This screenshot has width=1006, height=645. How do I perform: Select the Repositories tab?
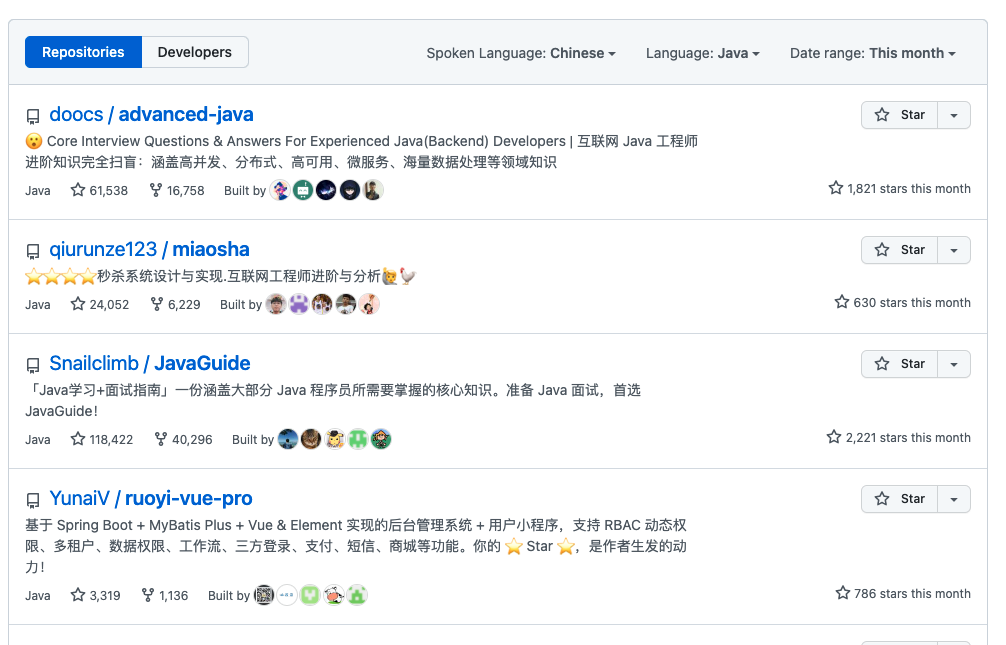click(83, 52)
